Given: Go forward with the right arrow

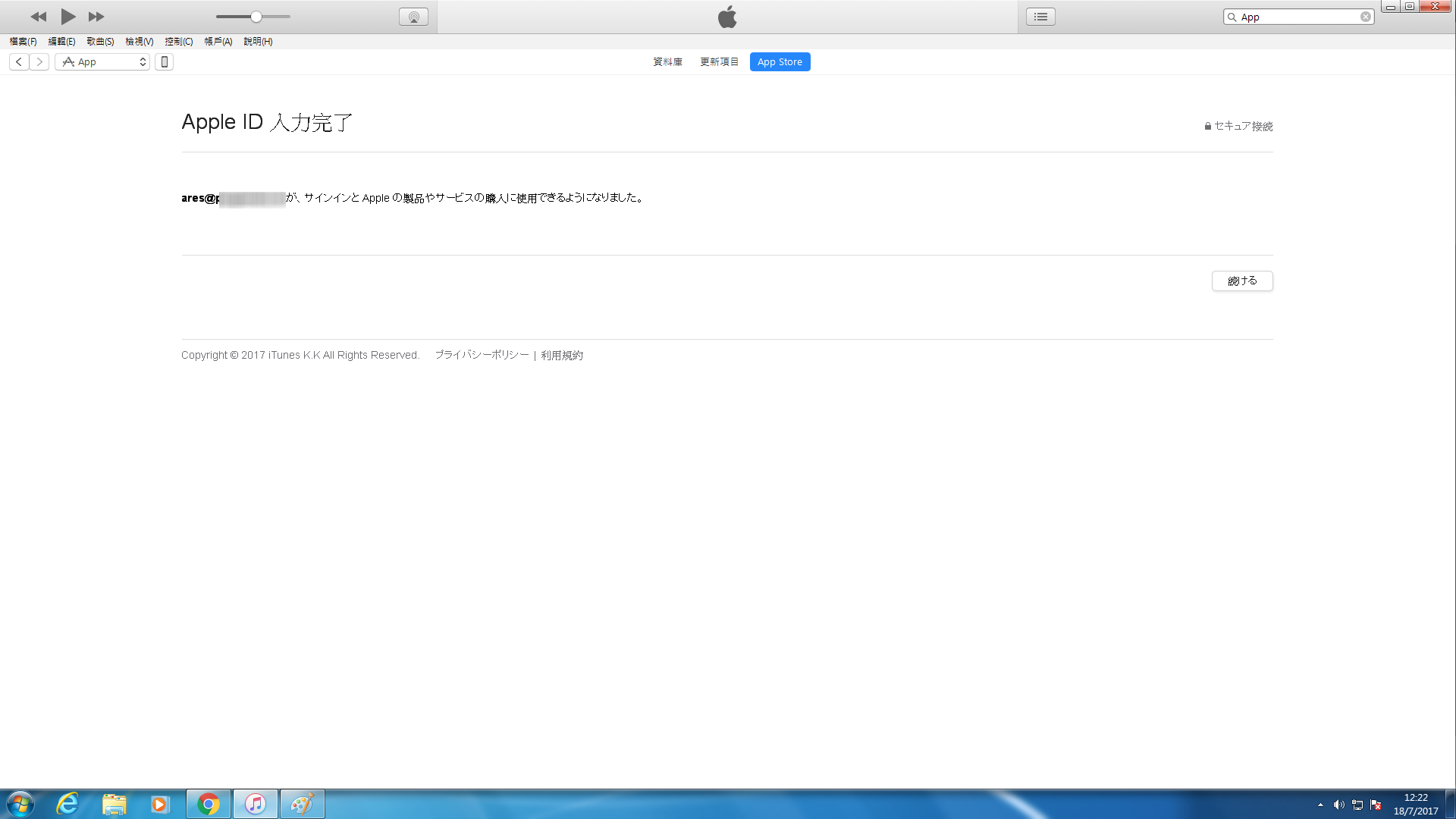Looking at the screenshot, I should coord(39,61).
